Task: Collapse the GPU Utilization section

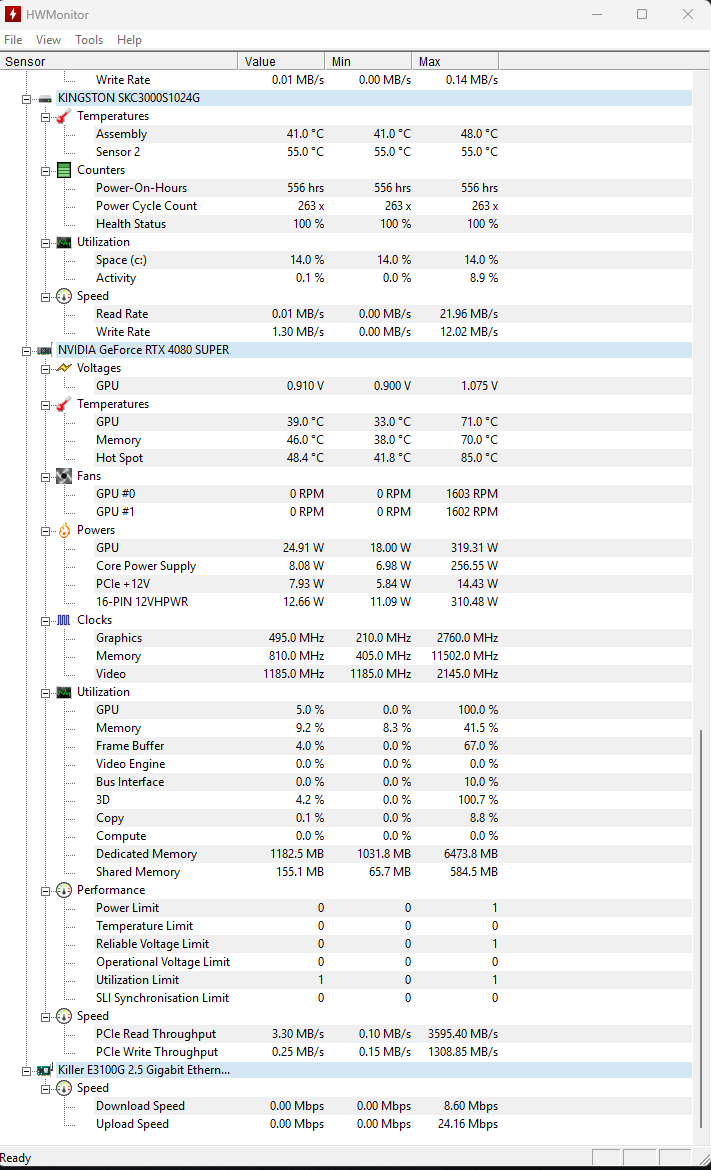Action: [45, 692]
